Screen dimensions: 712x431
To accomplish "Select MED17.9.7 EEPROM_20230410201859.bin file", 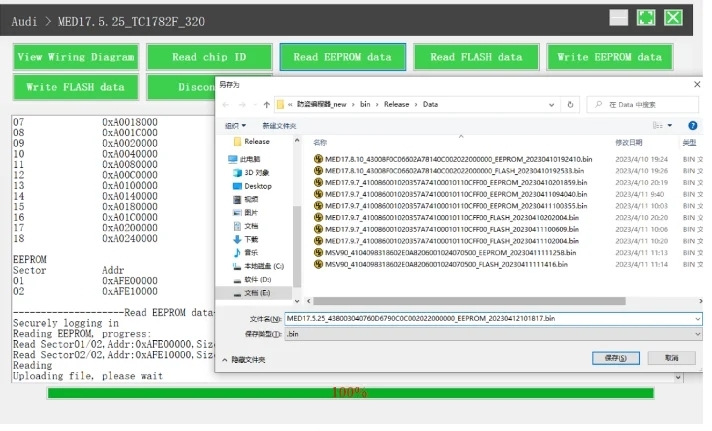I will pyautogui.click(x=450, y=183).
